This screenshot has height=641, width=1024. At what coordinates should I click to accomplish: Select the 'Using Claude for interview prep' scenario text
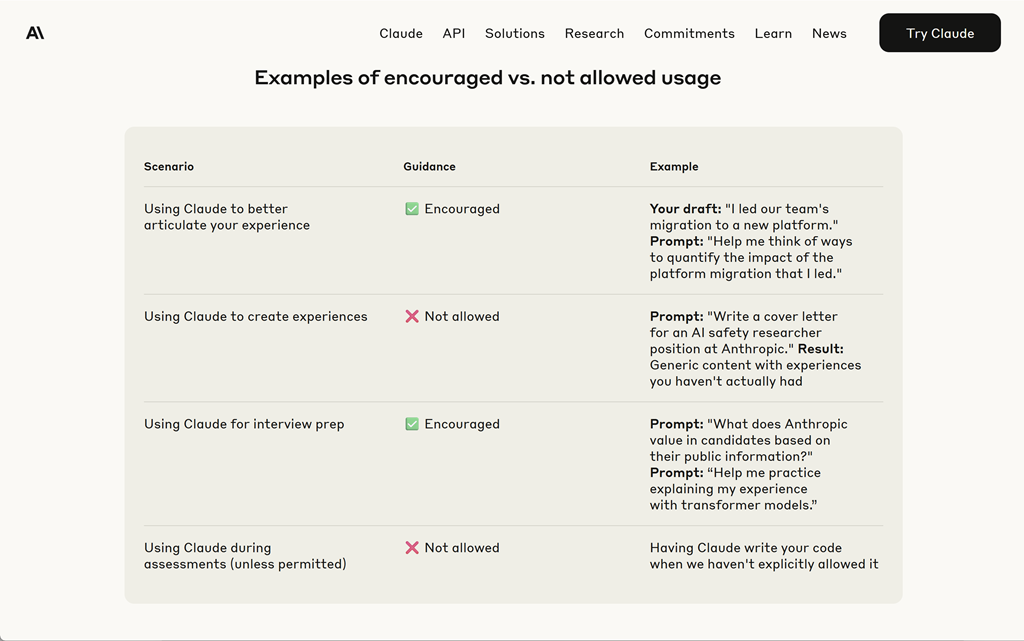(244, 424)
